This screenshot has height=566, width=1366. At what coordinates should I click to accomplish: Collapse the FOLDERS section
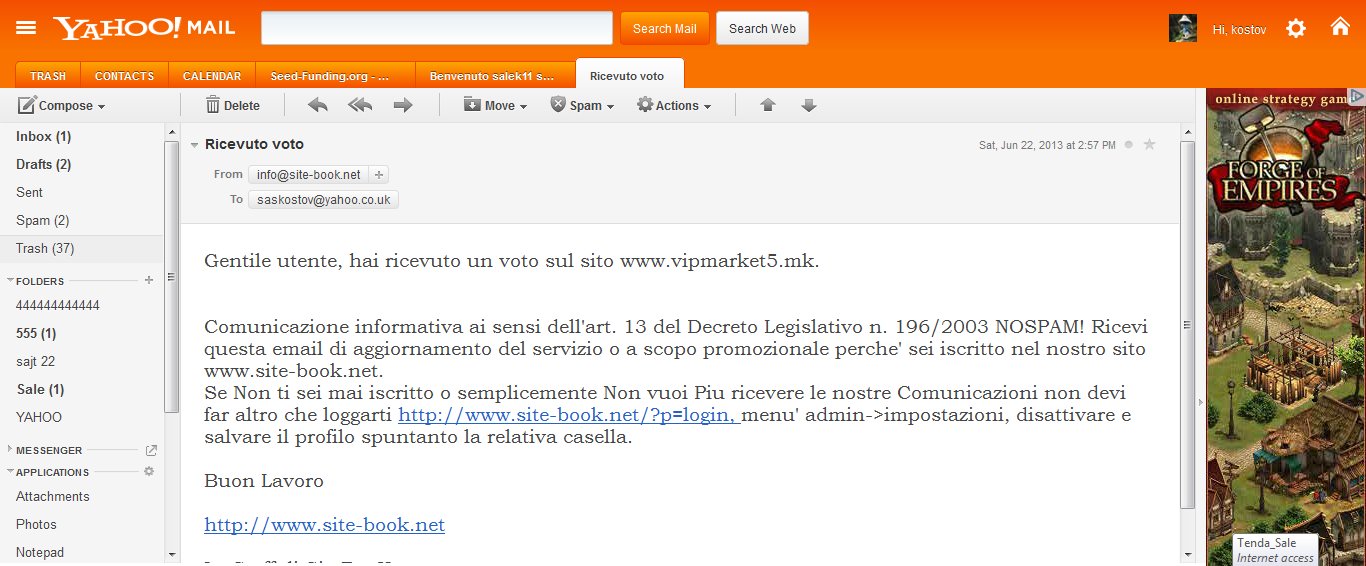tap(10, 281)
